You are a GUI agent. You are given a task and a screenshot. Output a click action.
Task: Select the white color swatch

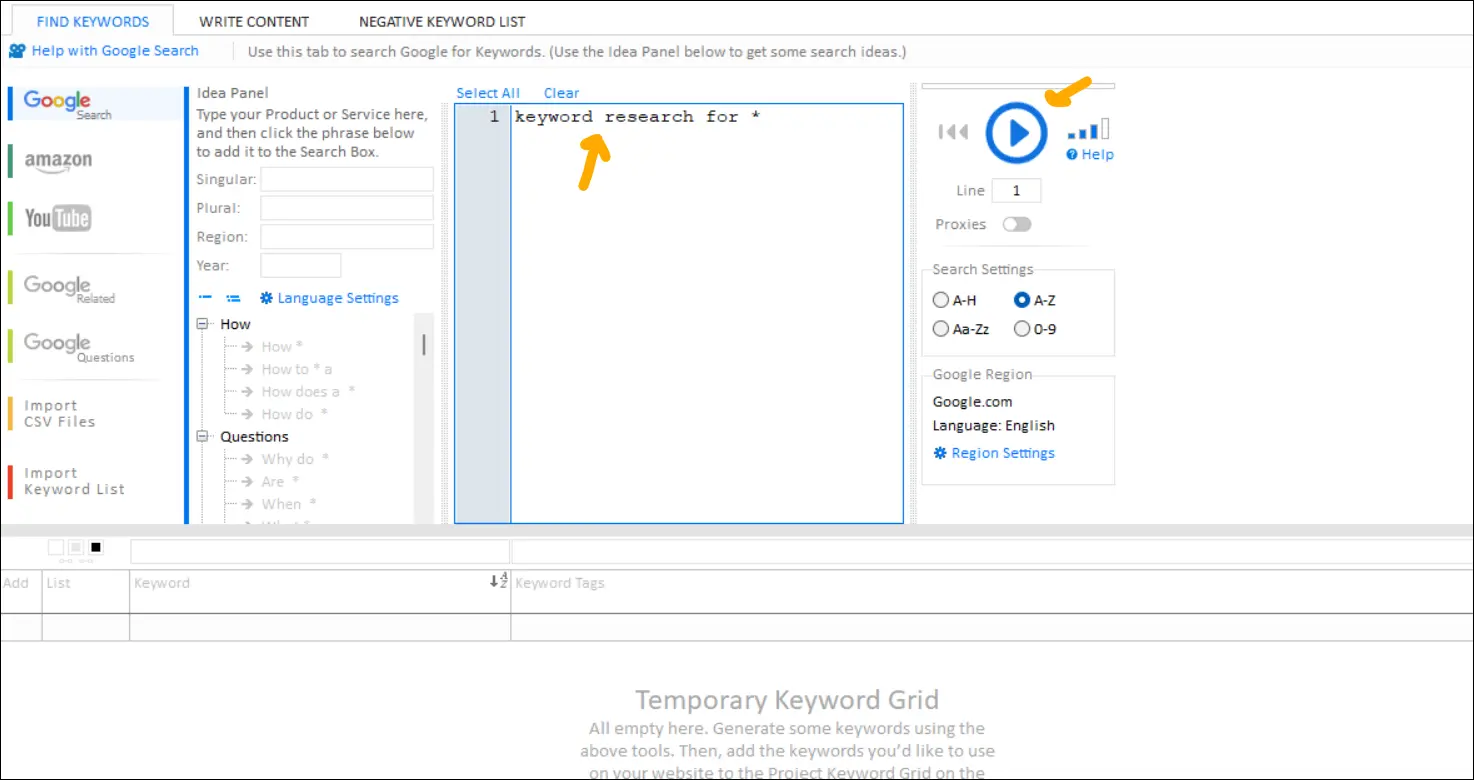click(55, 547)
